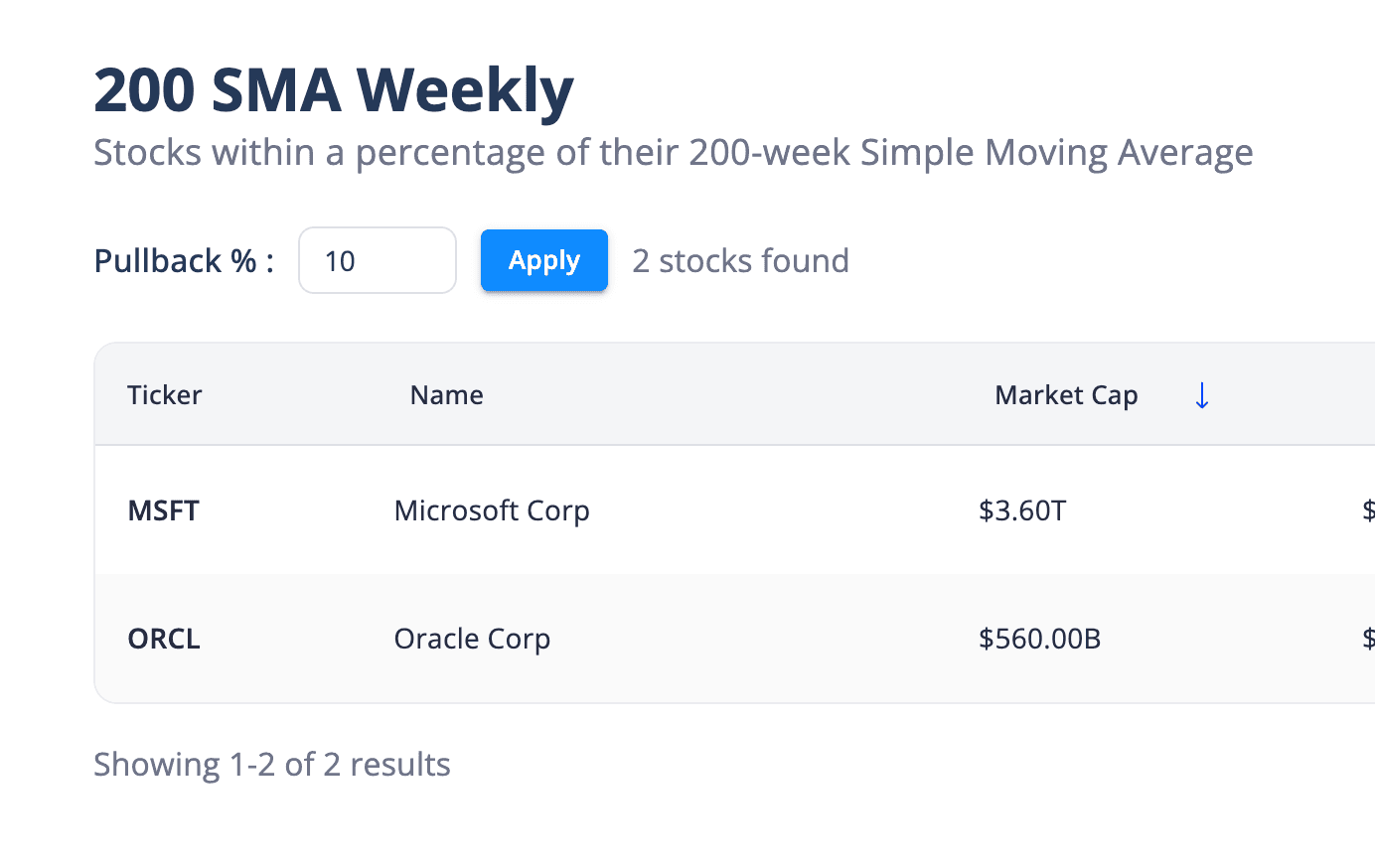This screenshot has height=868, width=1375.
Task: Open the MSFT ticker entry
Action: pos(163,510)
